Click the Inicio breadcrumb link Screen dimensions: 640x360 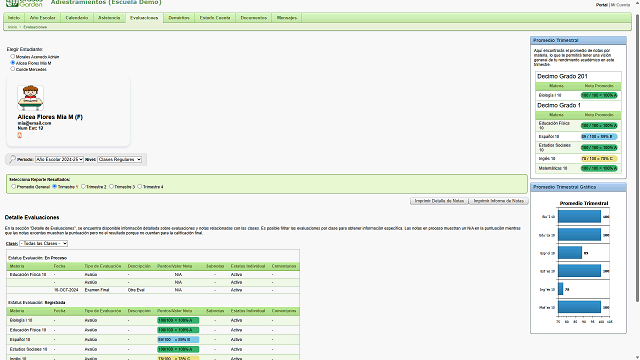pos(13,27)
